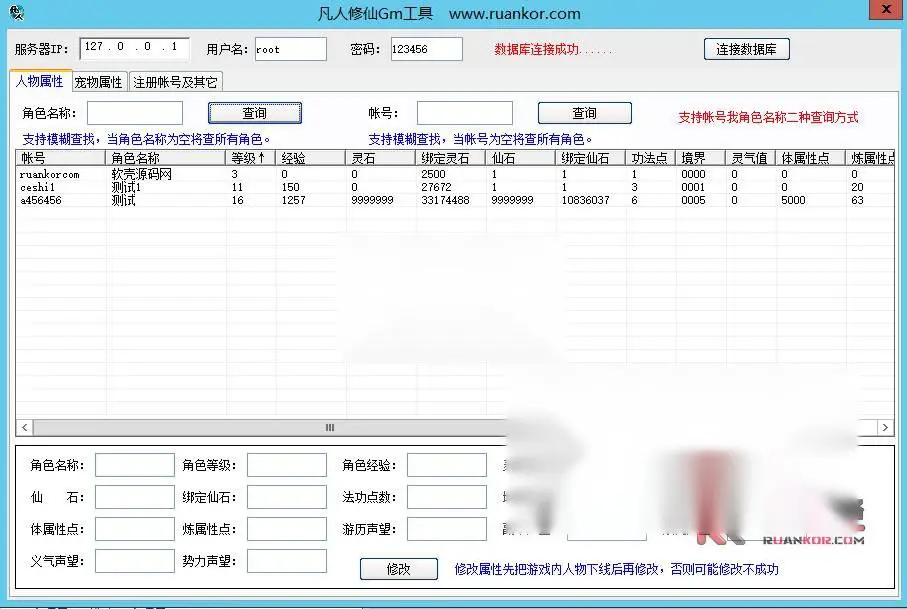
Task: Click the 势力声望 input field
Action: tap(287, 561)
